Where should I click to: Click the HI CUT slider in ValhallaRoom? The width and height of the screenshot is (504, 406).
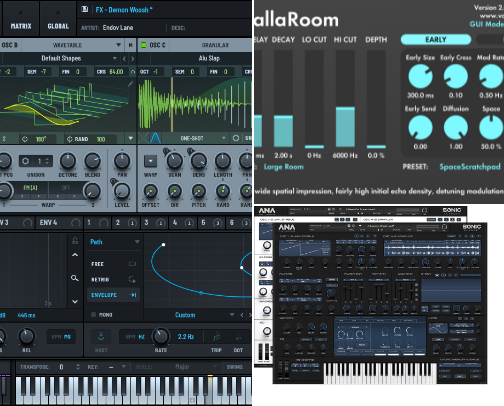point(345,99)
